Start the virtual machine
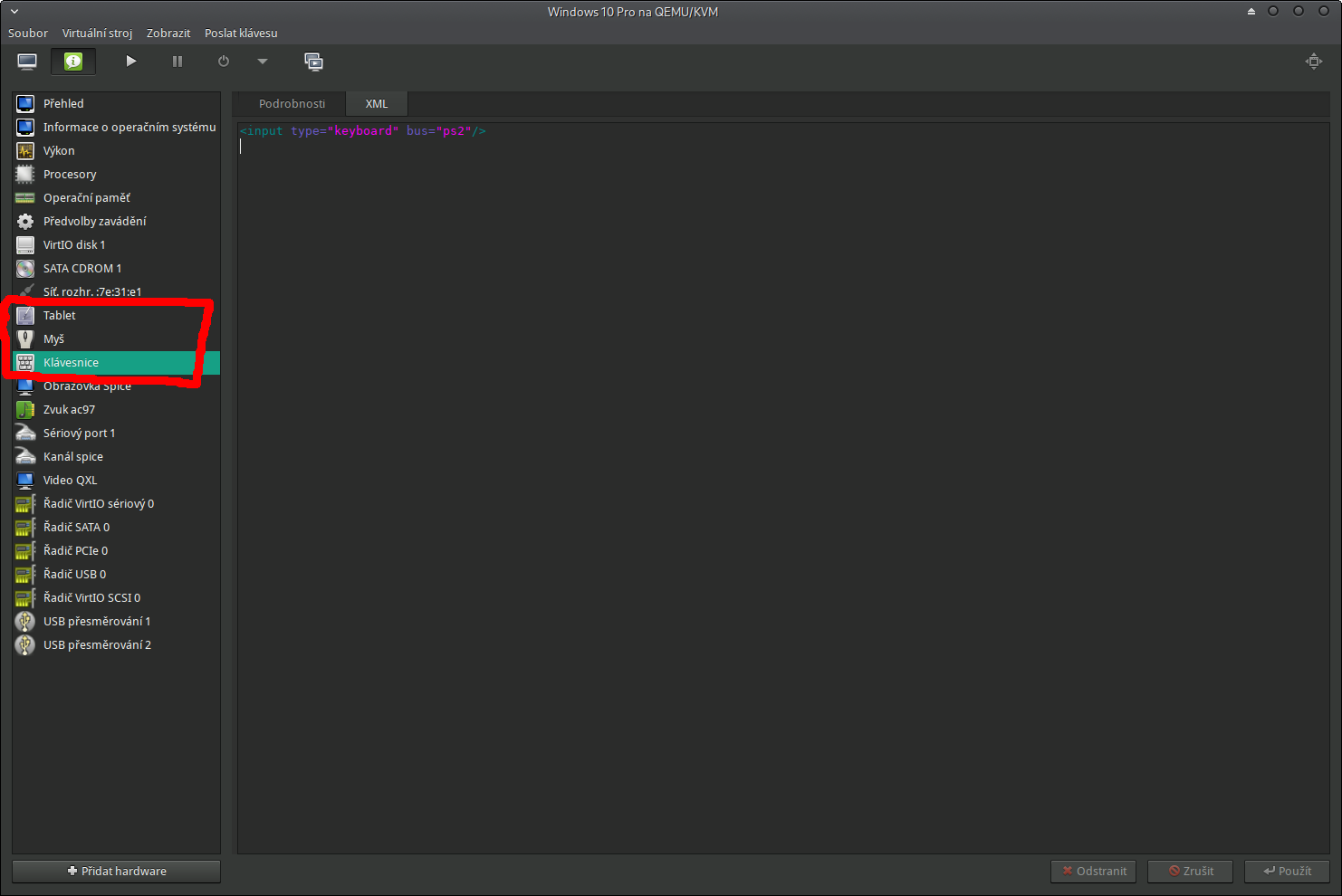Viewport: 1342px width, 896px height. click(131, 62)
